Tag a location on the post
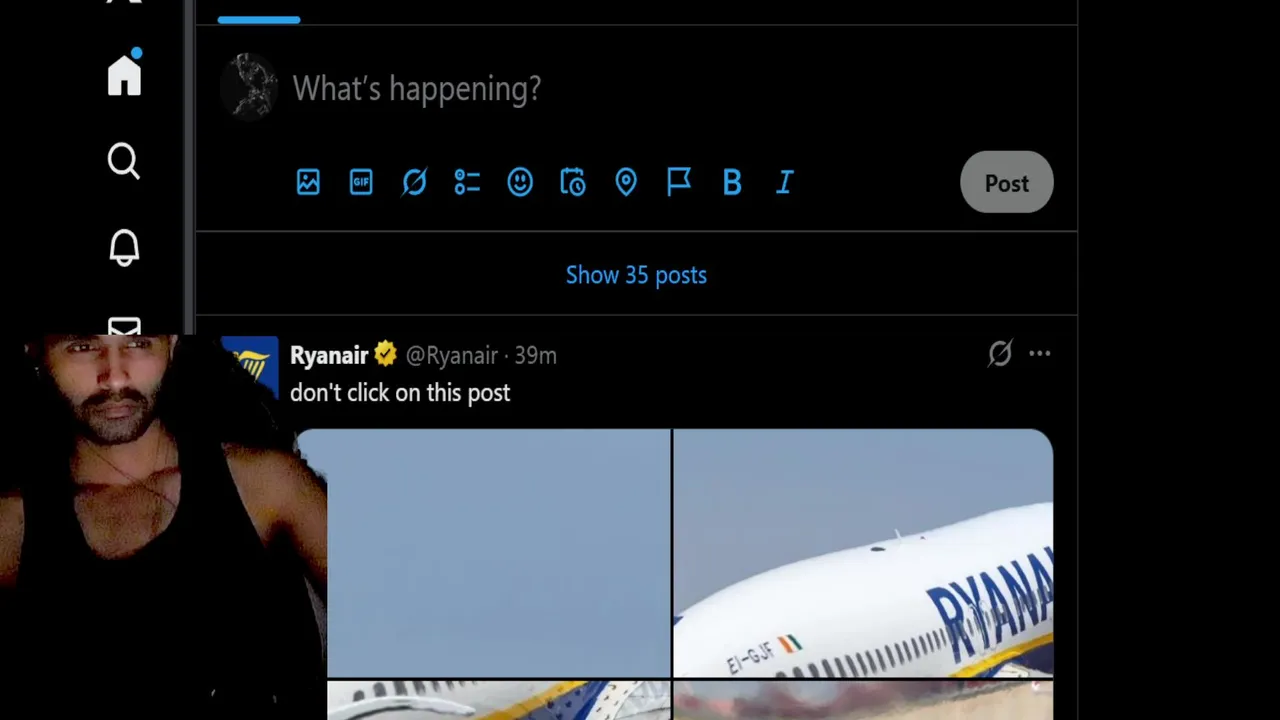Screen dimensions: 1280x720 626,182
